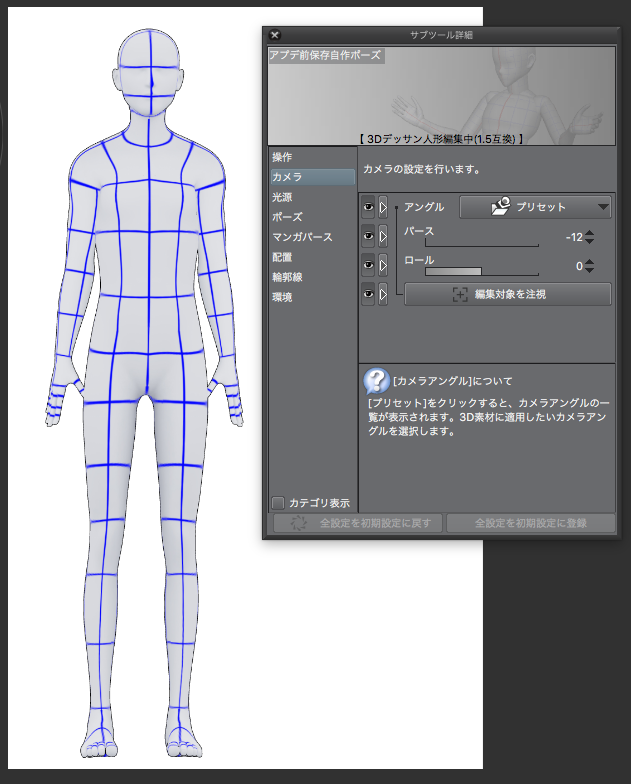Increase ロール value with up arrow

(x=590, y=262)
